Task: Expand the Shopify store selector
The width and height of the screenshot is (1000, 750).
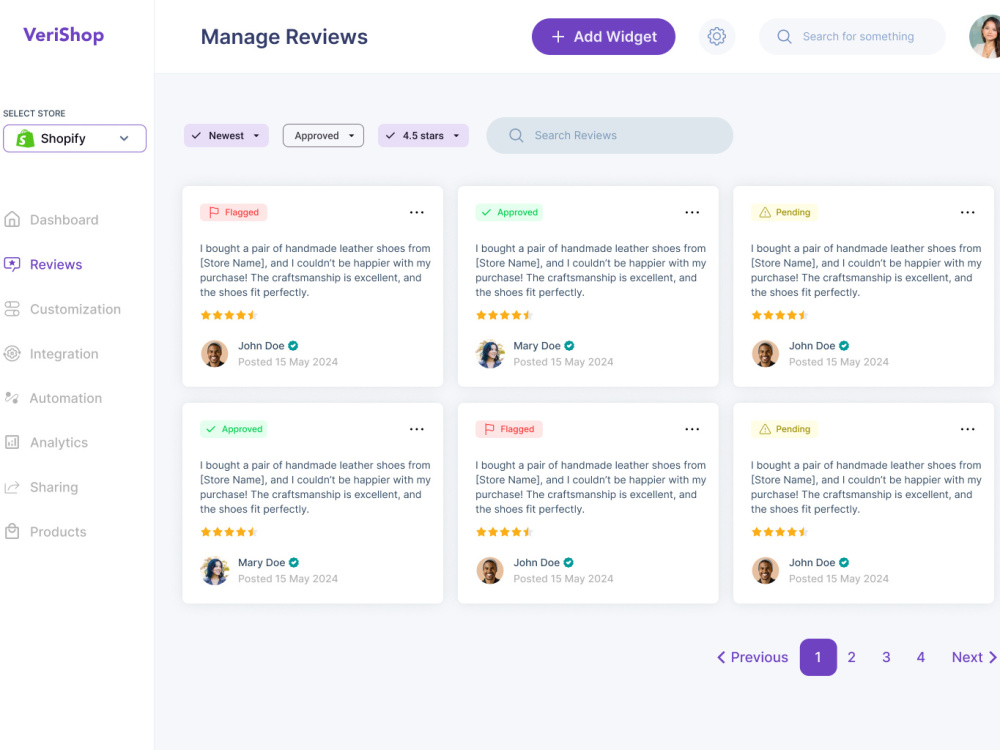Action: (x=75, y=138)
